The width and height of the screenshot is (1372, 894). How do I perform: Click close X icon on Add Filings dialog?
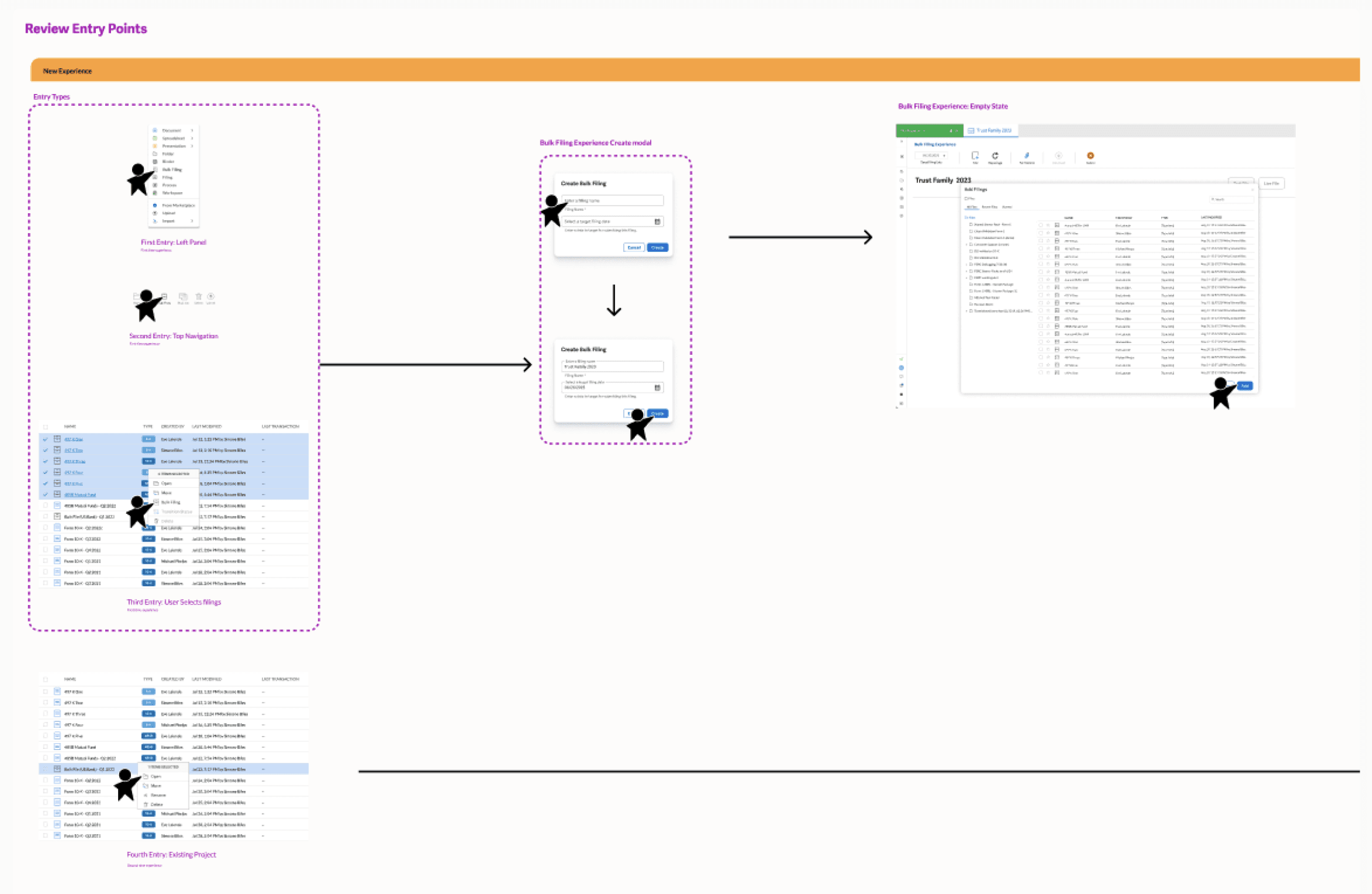pos(1252,190)
